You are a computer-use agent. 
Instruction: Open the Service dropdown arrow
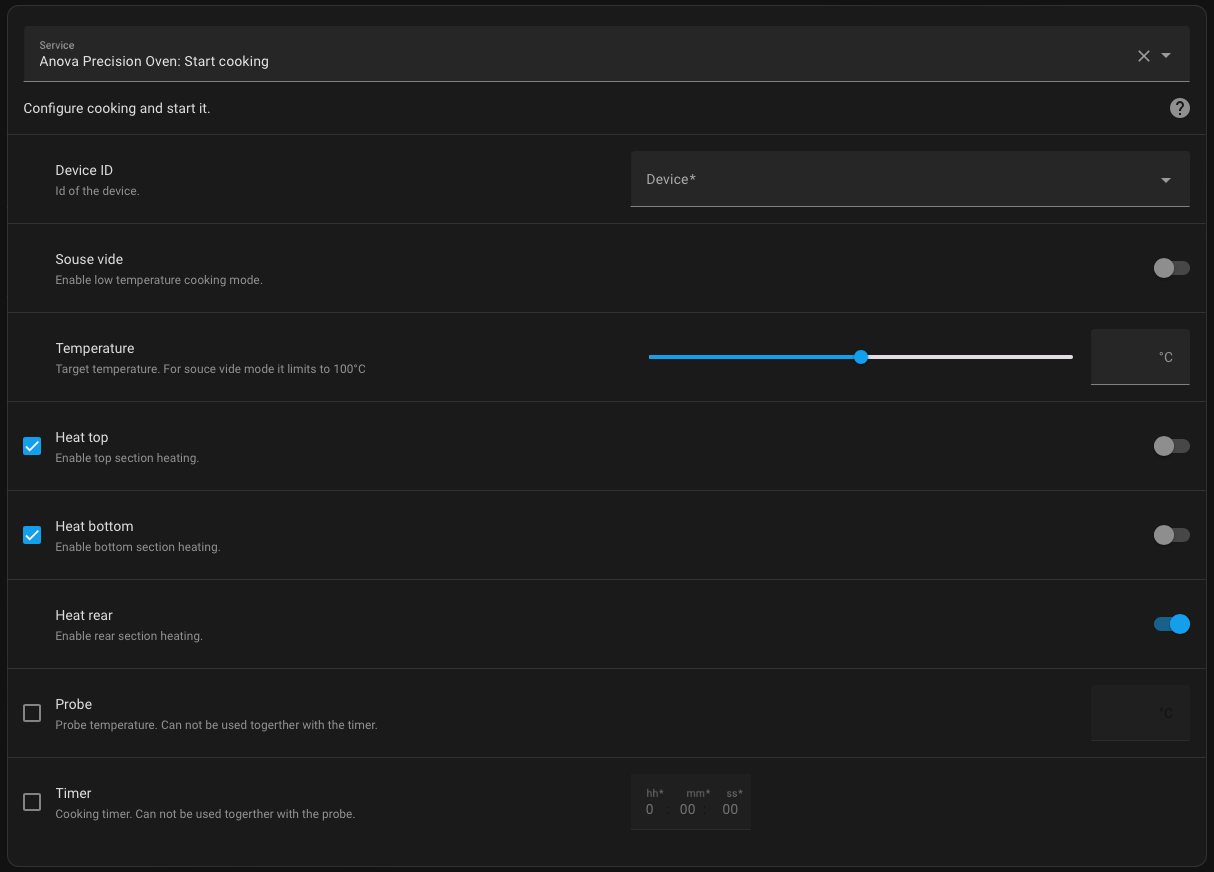[x=1166, y=56]
